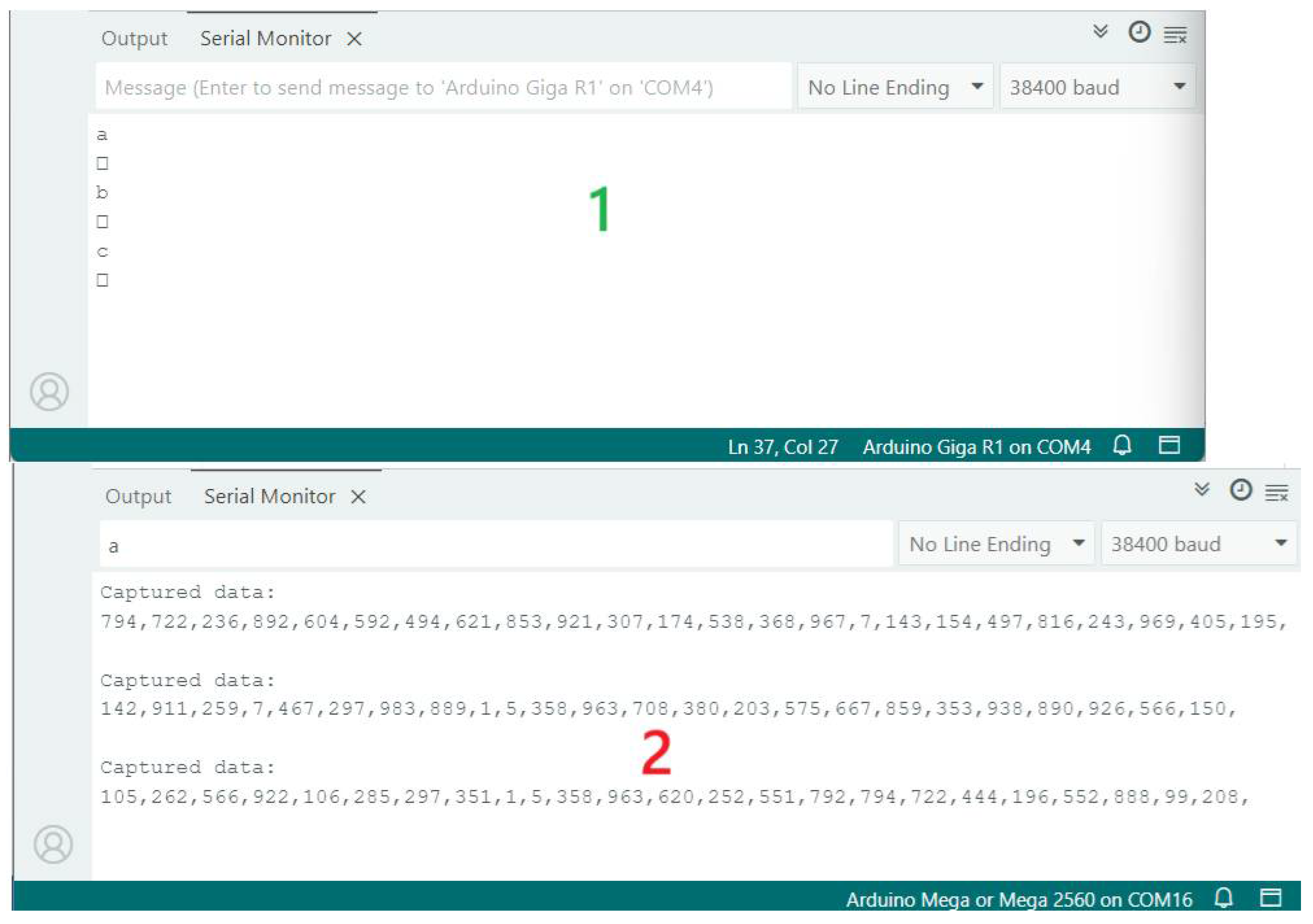Toggle timestamp icon in bottom Serial Monitor

tap(1240, 490)
